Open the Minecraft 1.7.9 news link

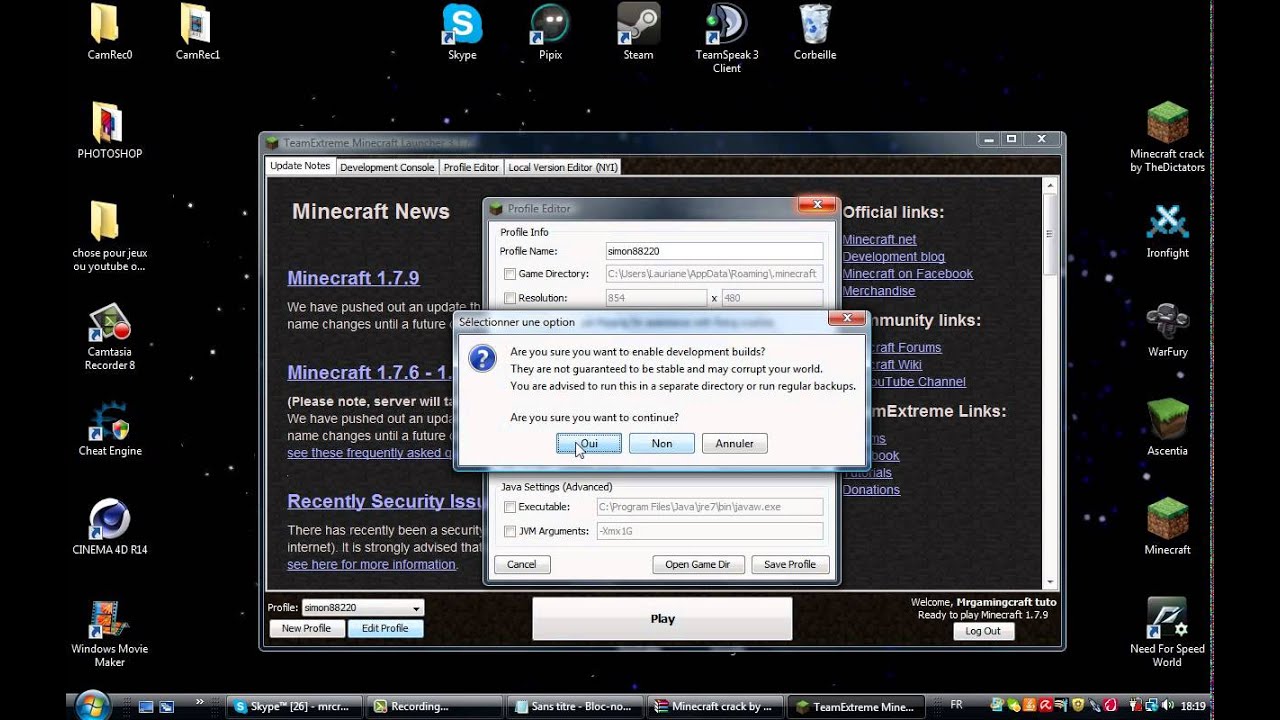pos(353,278)
